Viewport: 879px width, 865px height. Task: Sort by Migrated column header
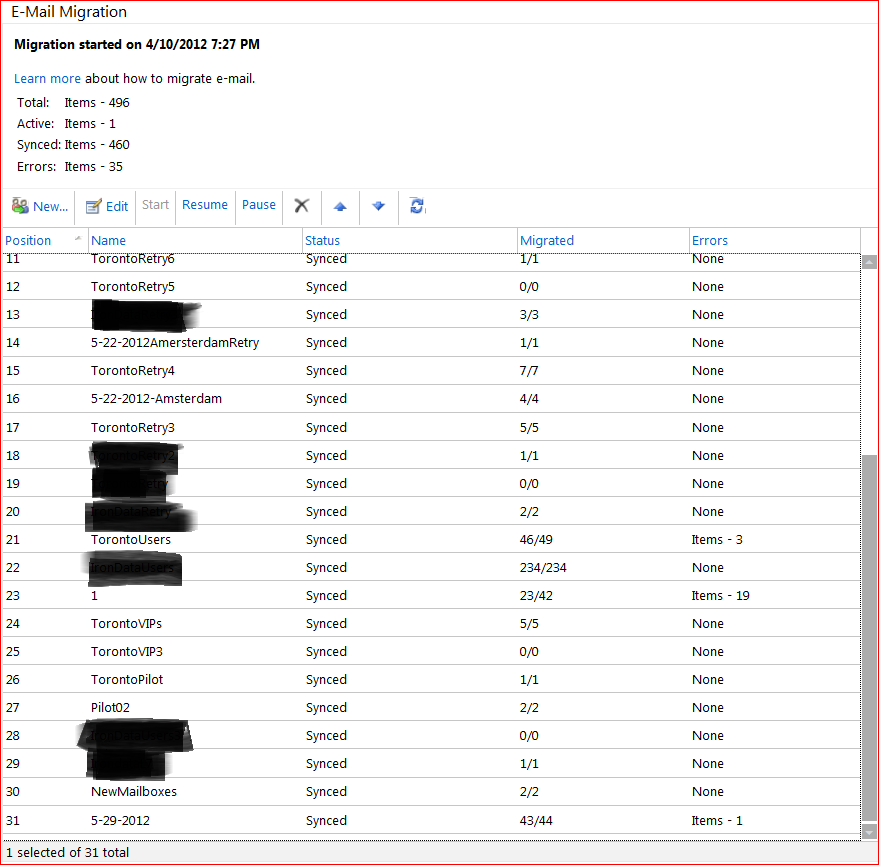pyautogui.click(x=547, y=240)
